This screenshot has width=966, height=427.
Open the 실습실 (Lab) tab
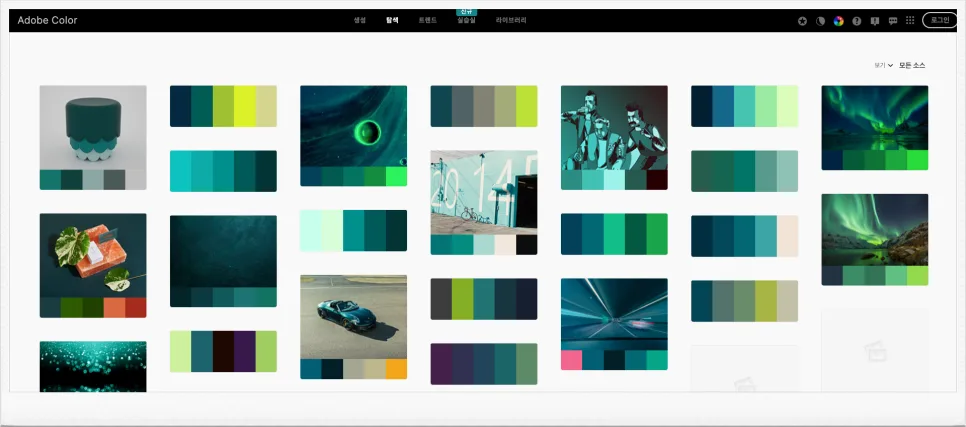[x=466, y=20]
